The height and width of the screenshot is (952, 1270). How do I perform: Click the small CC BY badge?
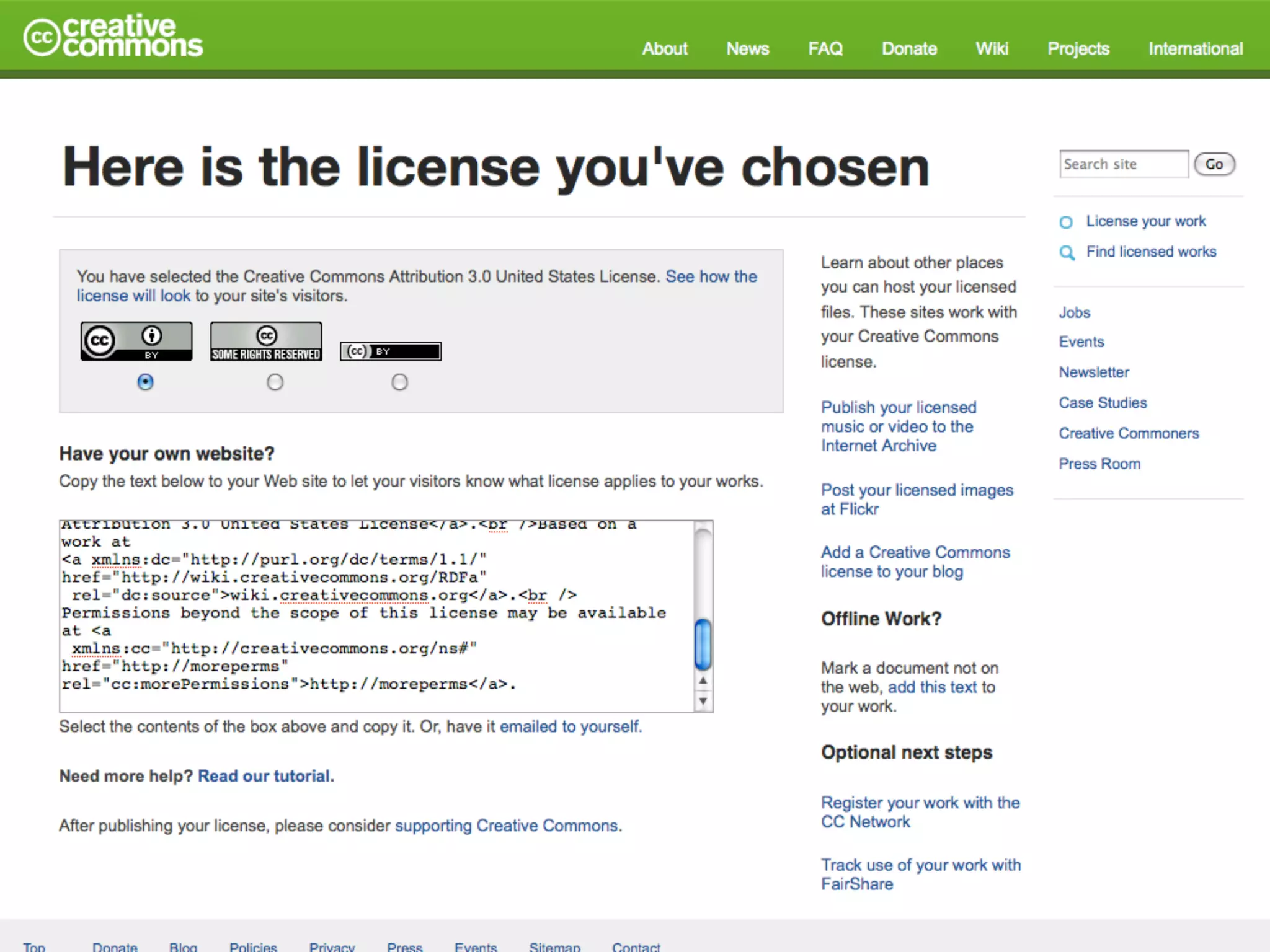tap(391, 351)
